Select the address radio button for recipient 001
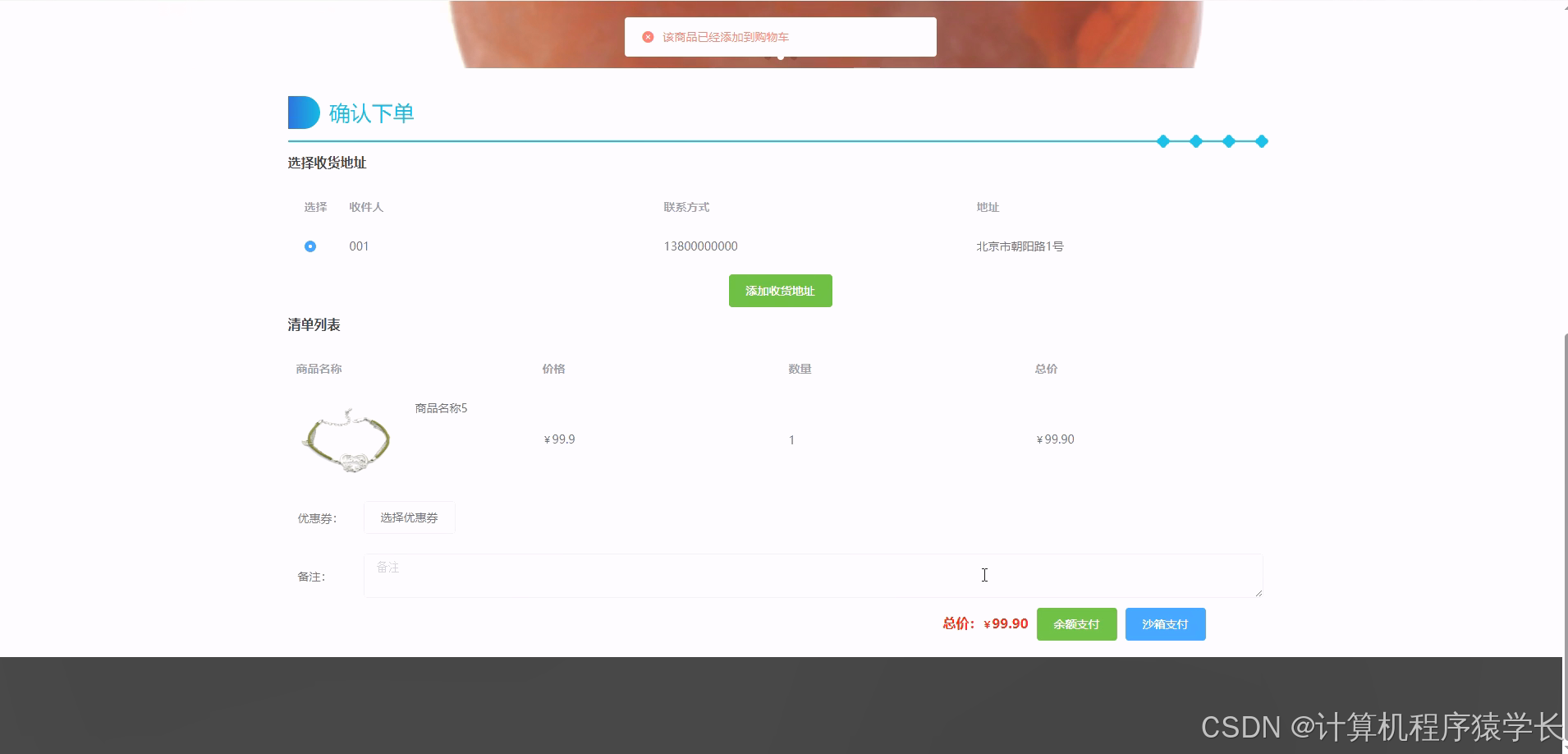The height and width of the screenshot is (754, 1568). pos(310,246)
